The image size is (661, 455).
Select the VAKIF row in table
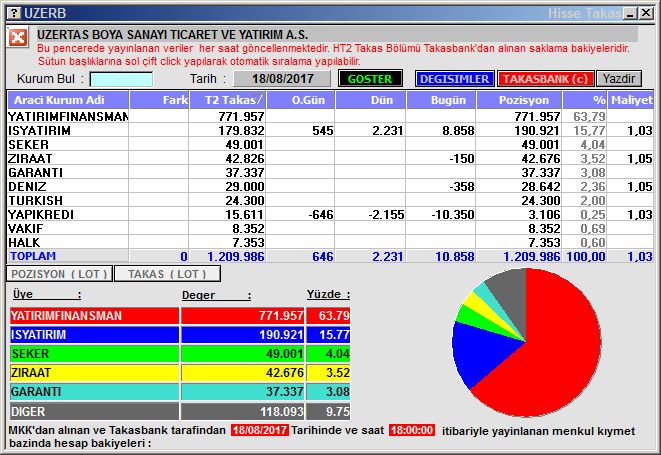click(330, 228)
